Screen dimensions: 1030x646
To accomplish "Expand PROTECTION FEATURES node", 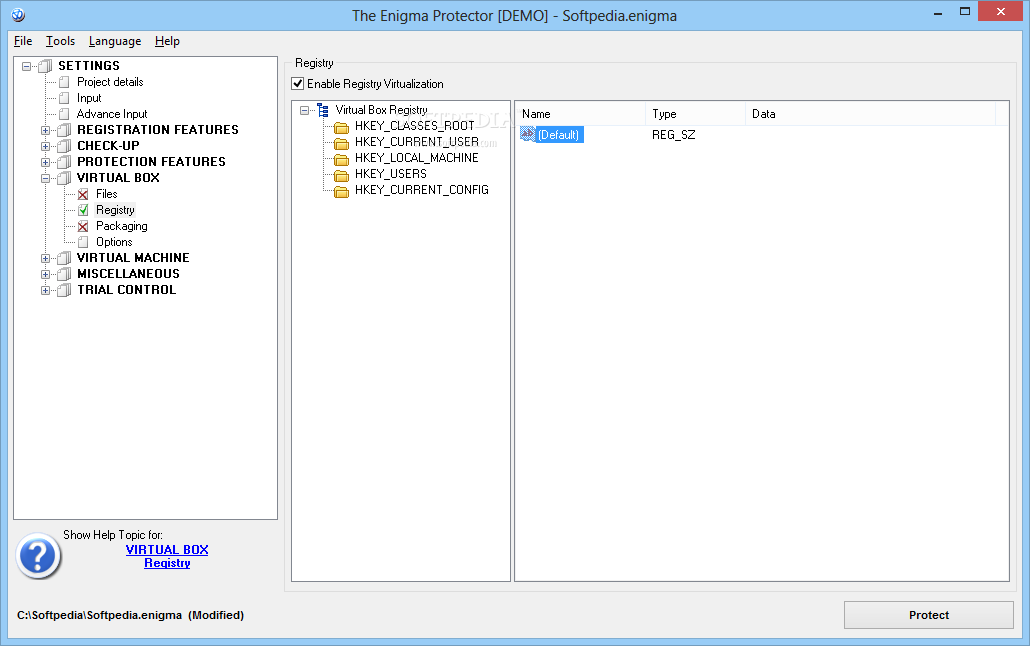I will click(45, 162).
